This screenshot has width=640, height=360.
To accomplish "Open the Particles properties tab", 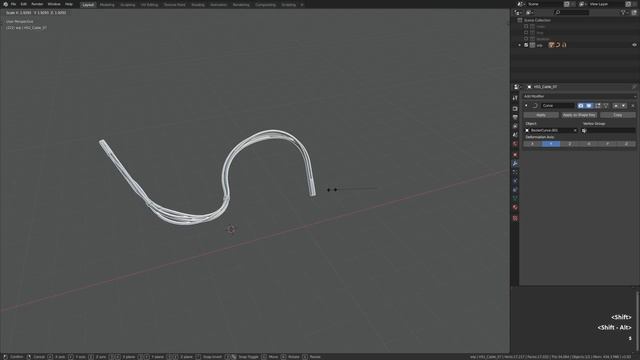I will coord(515,172).
